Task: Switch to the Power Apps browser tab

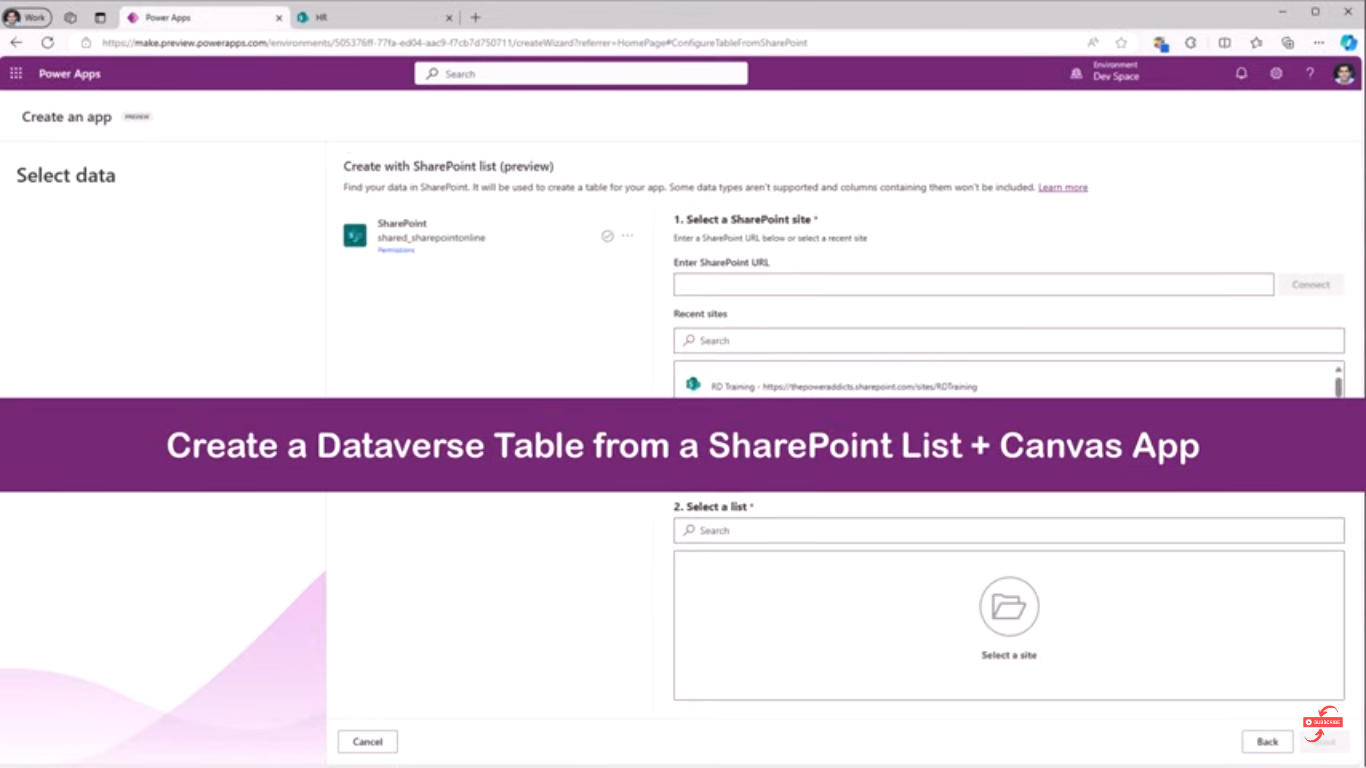Action: pos(204,17)
